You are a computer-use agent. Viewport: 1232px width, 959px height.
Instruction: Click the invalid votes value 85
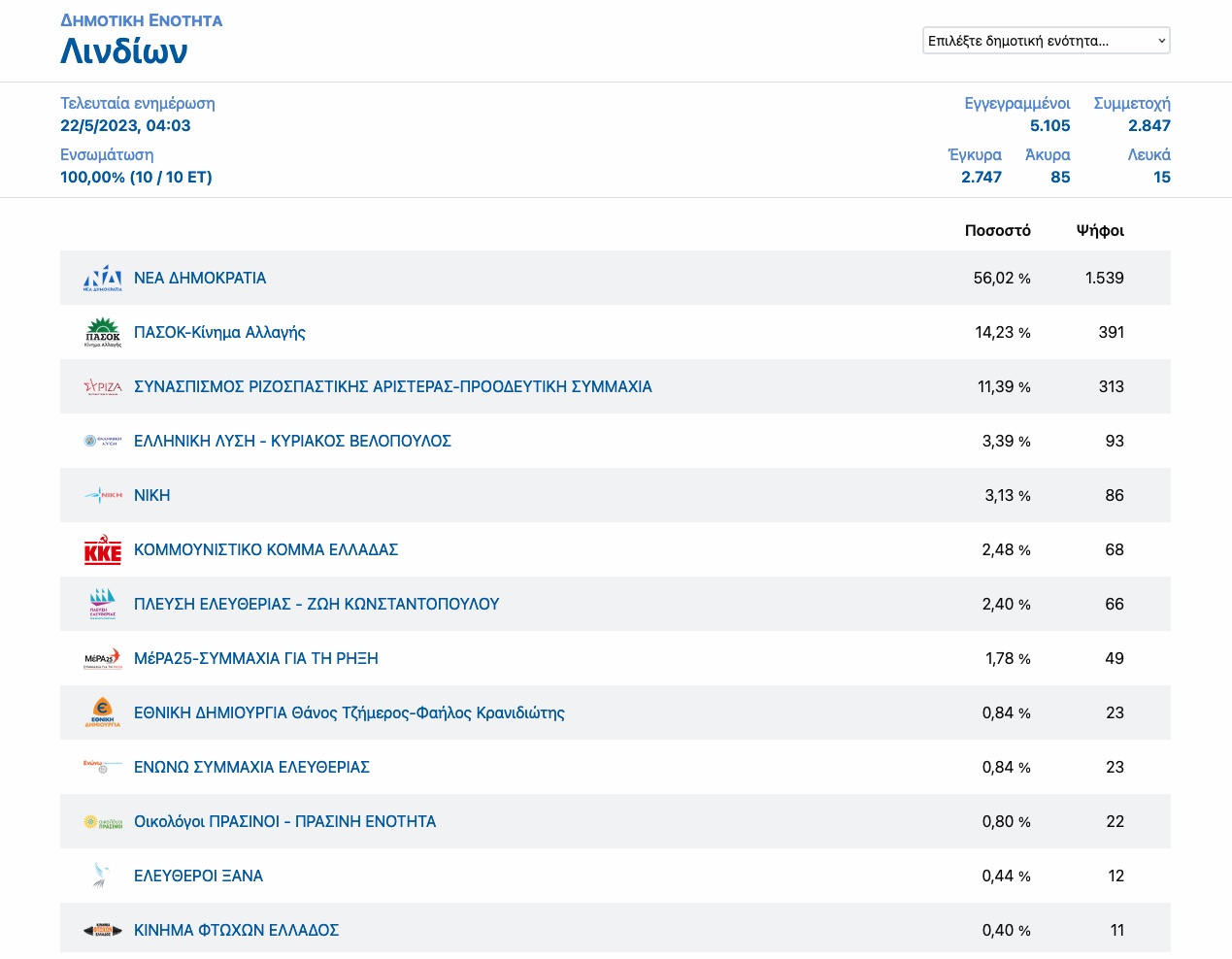(1060, 177)
